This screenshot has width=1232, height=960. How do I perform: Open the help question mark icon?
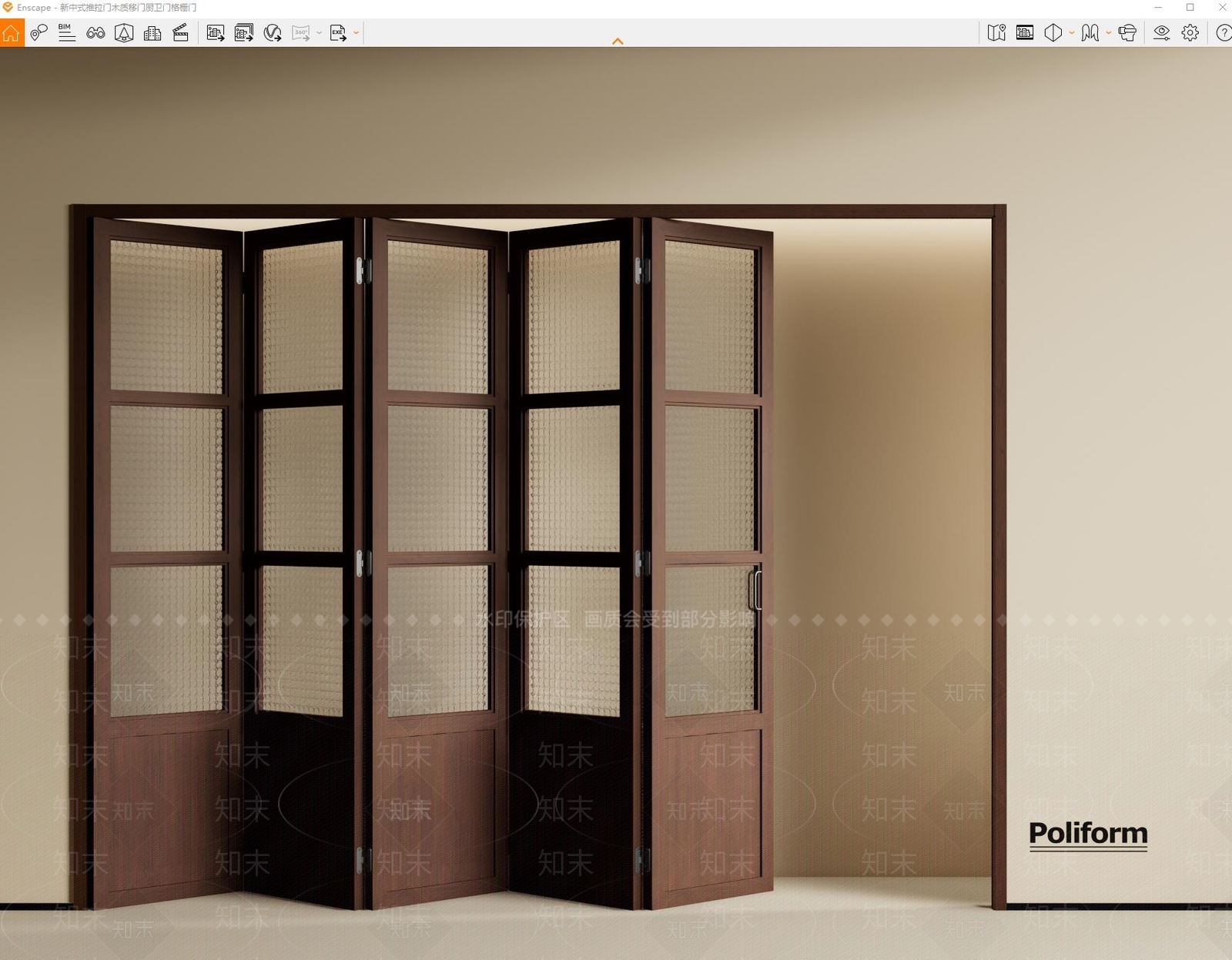coord(1224,32)
